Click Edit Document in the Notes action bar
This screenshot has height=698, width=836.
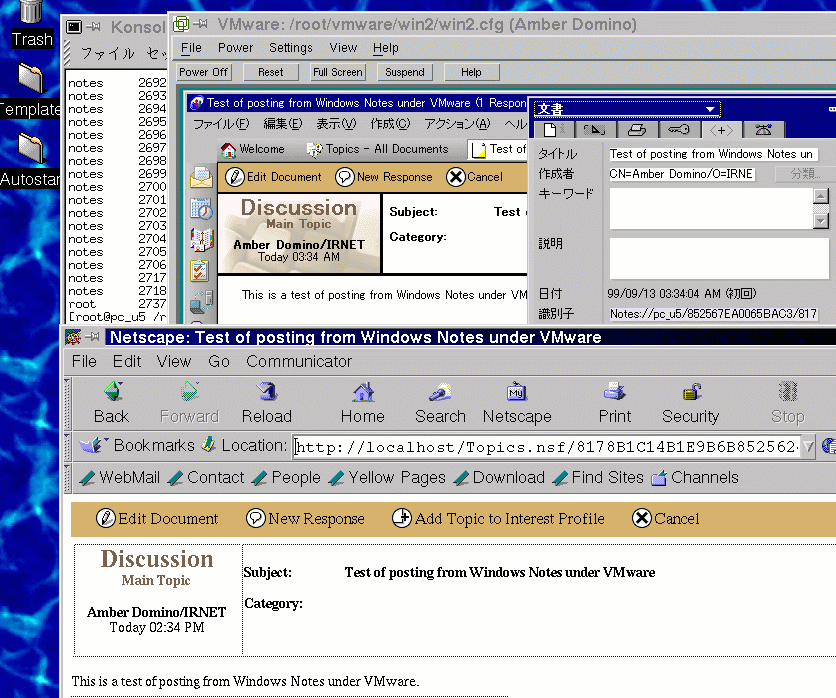pyautogui.click(x=273, y=177)
